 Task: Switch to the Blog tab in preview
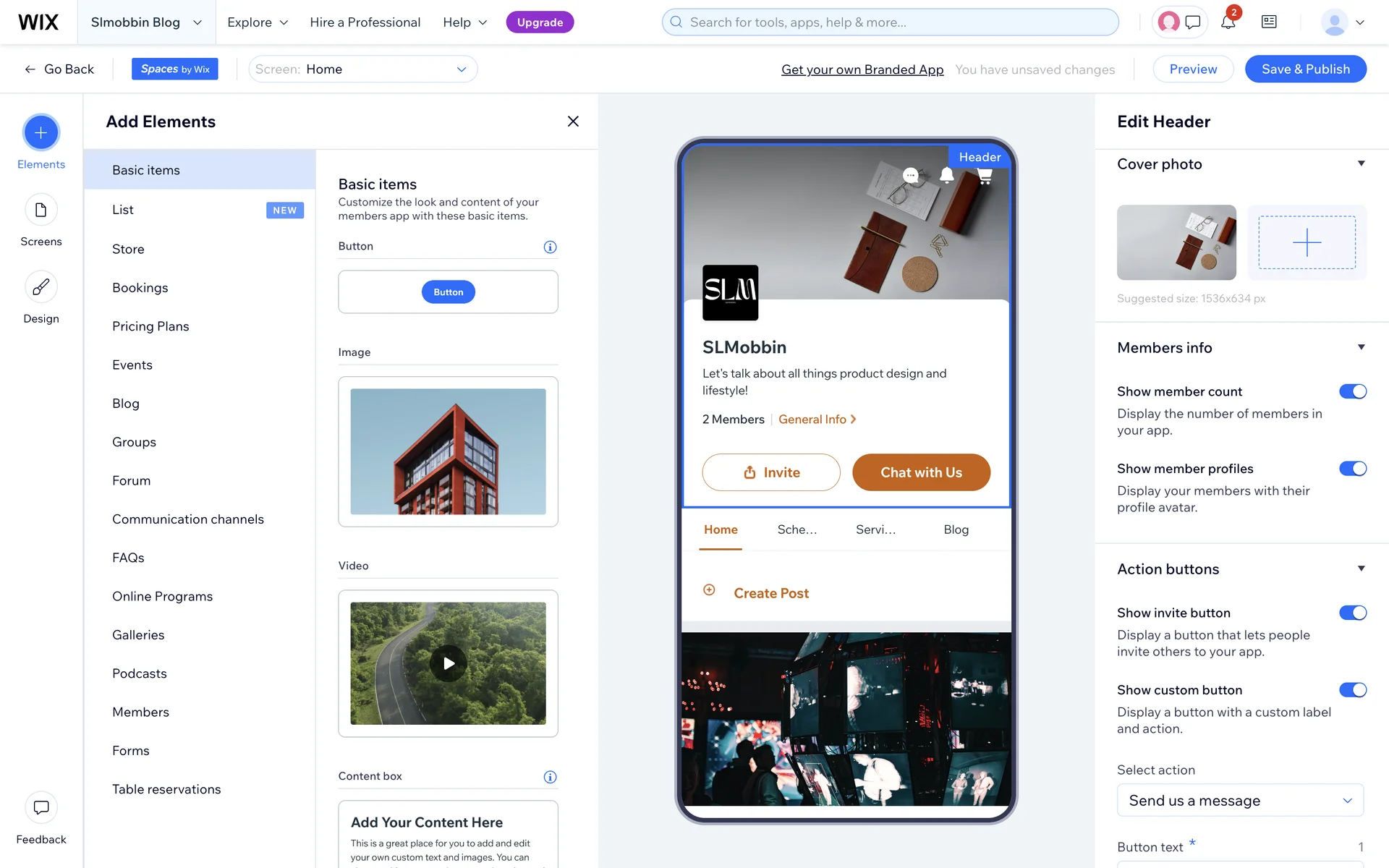[956, 529]
